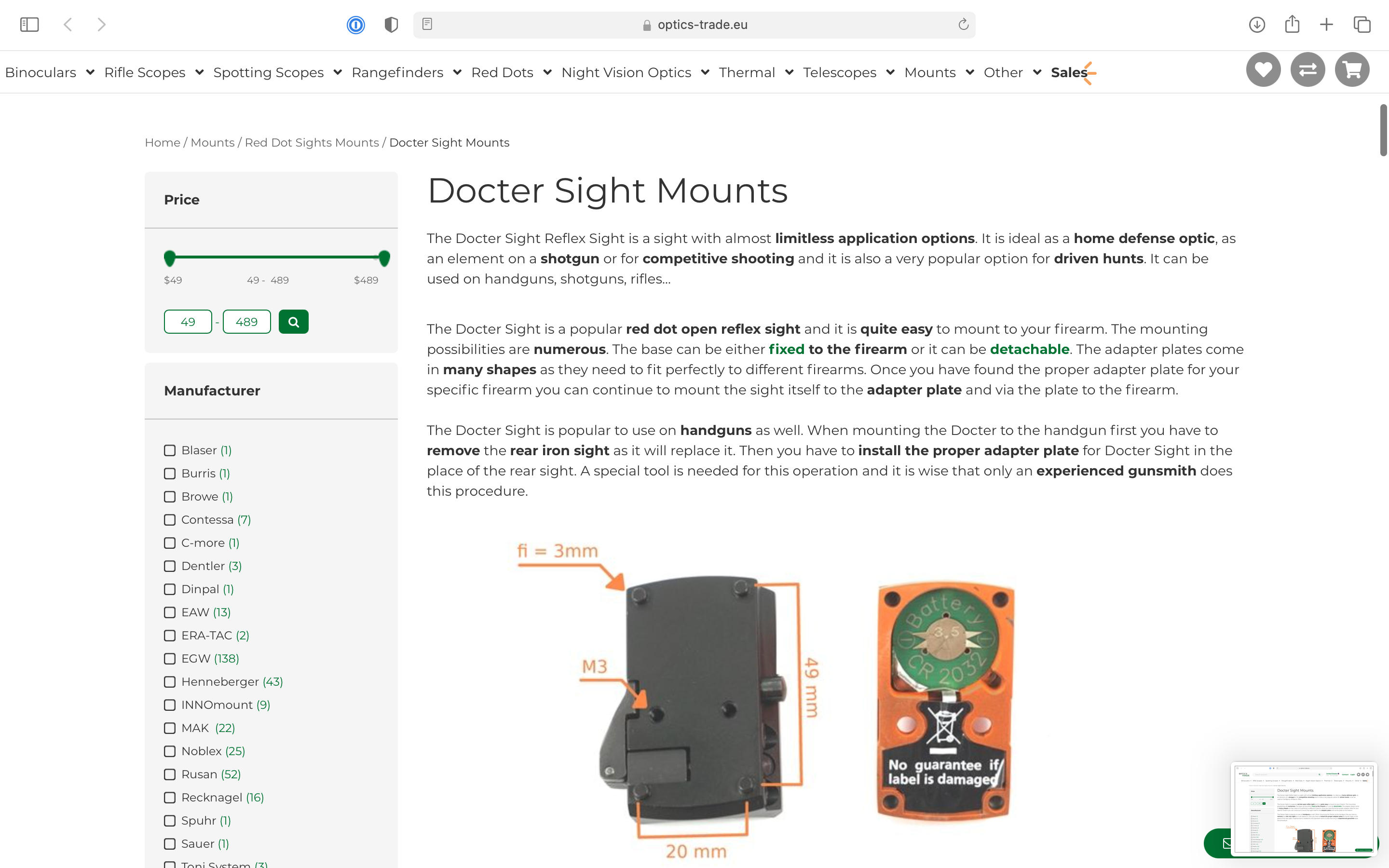Open the Rifle Scopes menu item

145,72
